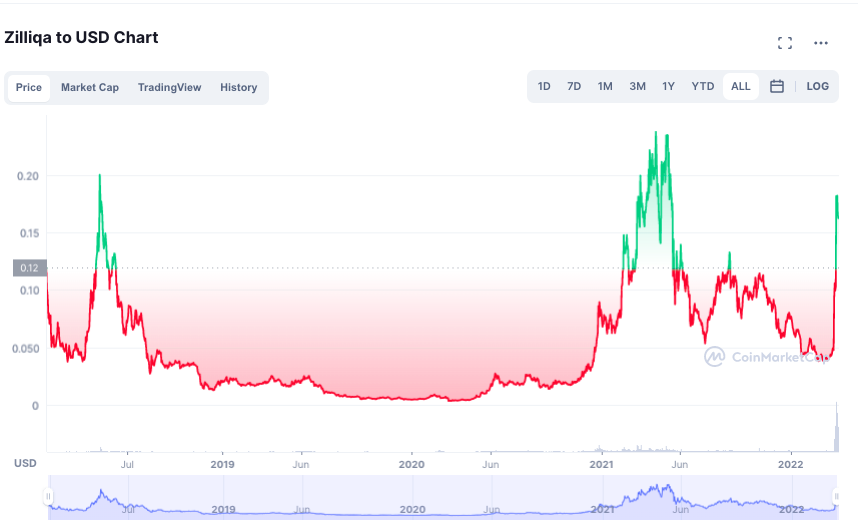Click the 2020 label on main x-axis
This screenshot has height=523, width=858.
coord(411,464)
